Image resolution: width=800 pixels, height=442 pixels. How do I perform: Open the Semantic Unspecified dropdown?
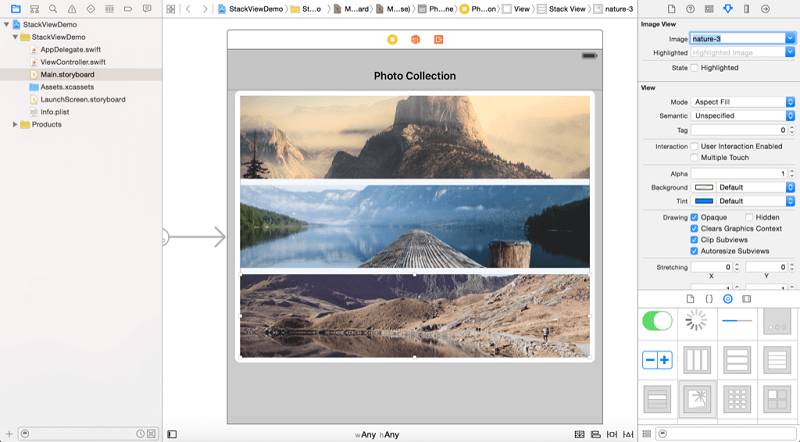743,116
